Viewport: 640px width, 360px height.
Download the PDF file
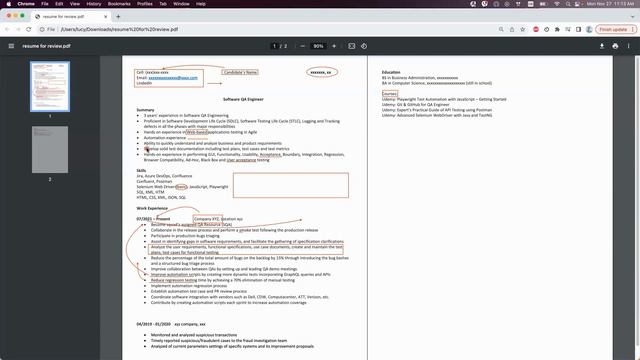(x=602, y=46)
